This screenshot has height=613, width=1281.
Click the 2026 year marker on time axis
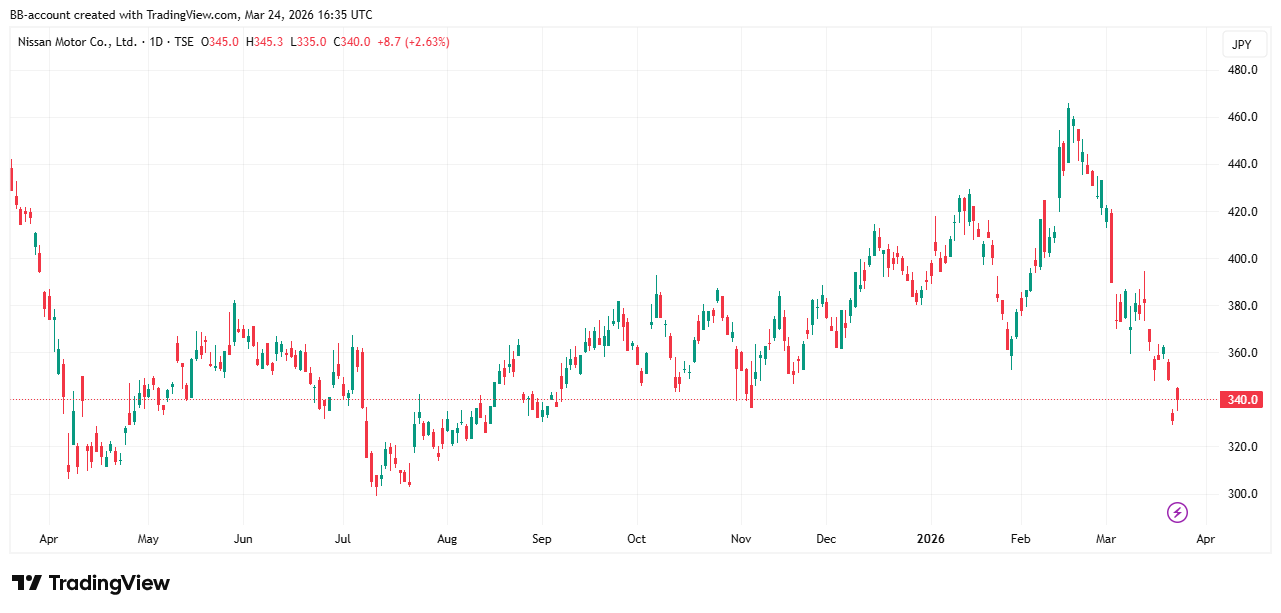tap(932, 539)
